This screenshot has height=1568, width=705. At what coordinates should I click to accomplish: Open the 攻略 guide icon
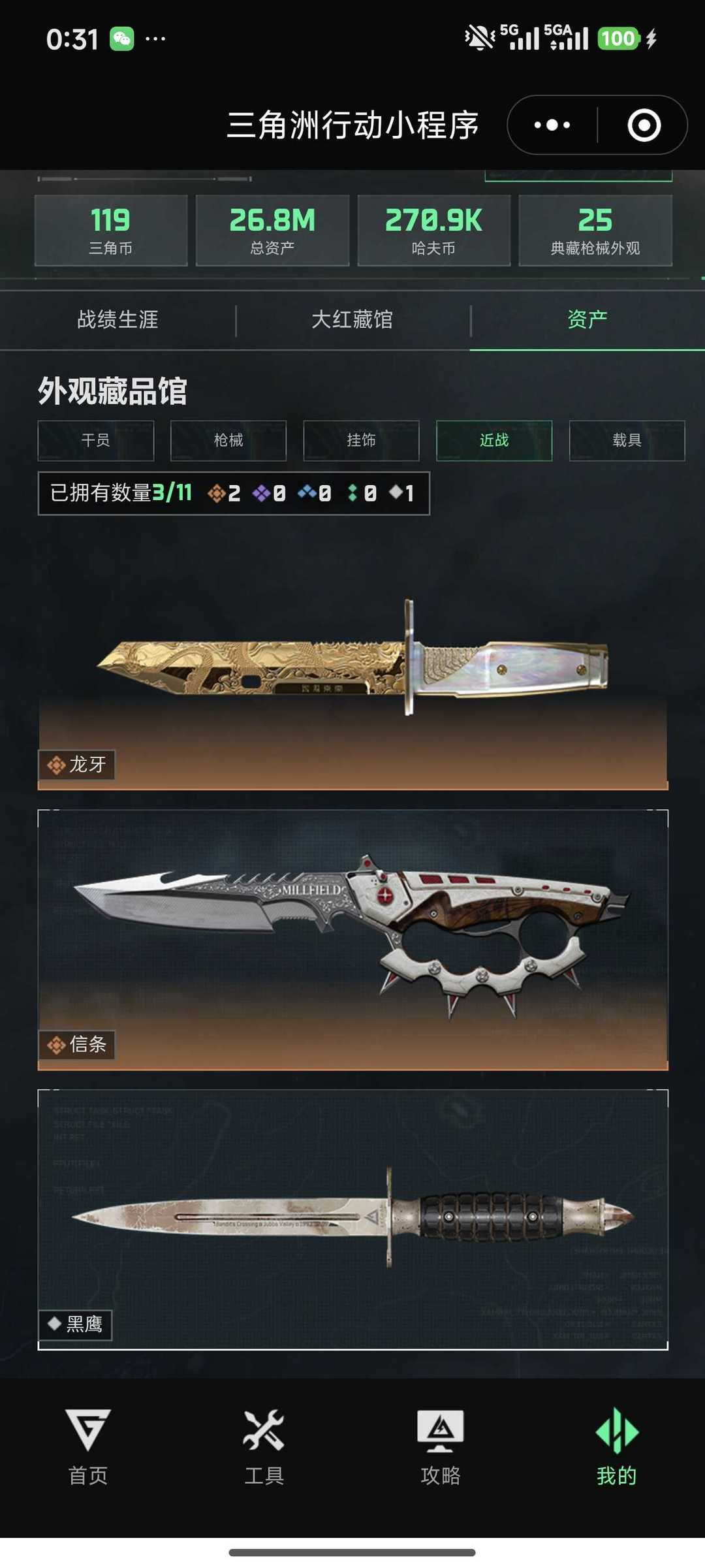pos(441,1447)
